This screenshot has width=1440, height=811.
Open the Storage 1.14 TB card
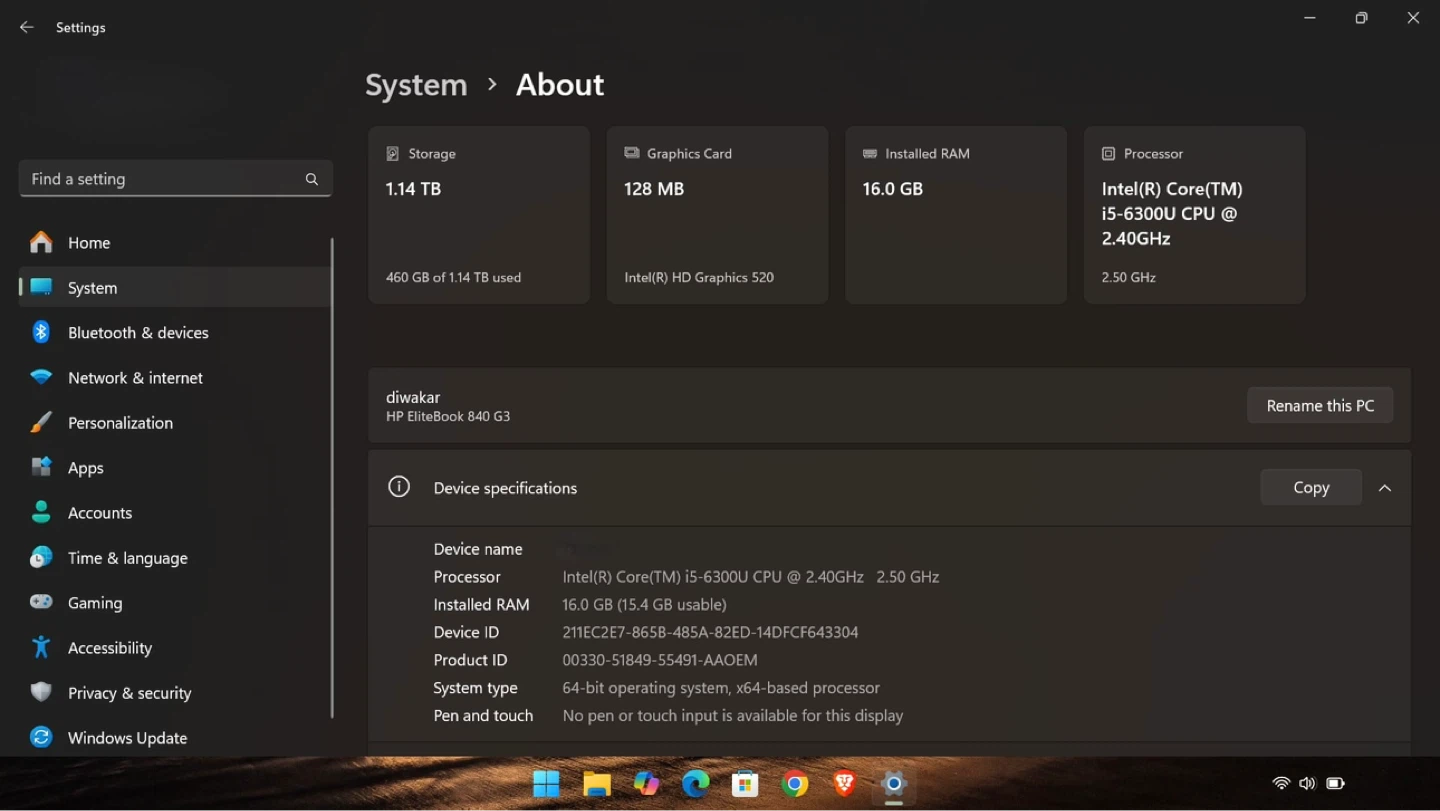click(479, 215)
